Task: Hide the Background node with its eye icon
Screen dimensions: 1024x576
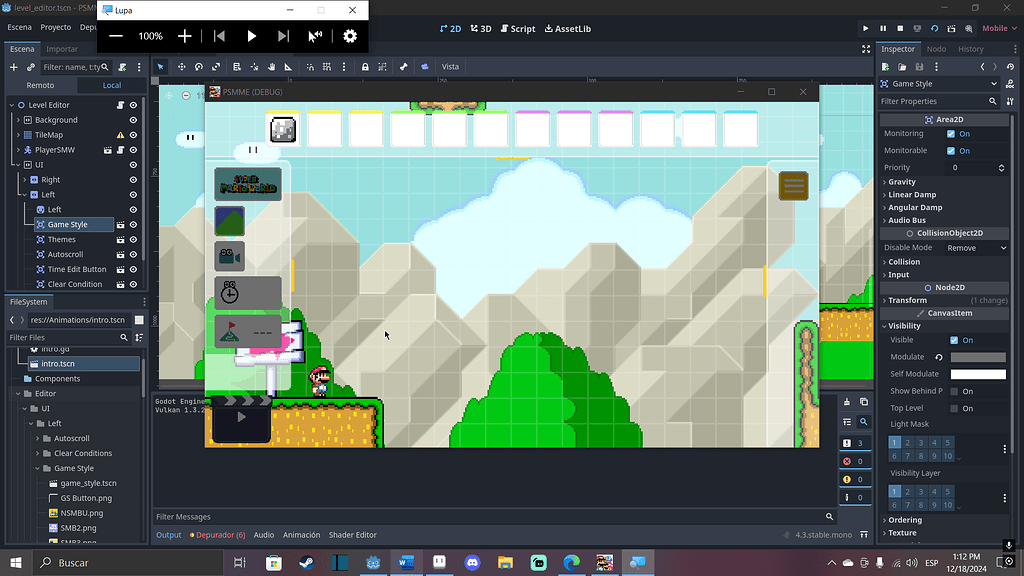Action: (131, 119)
